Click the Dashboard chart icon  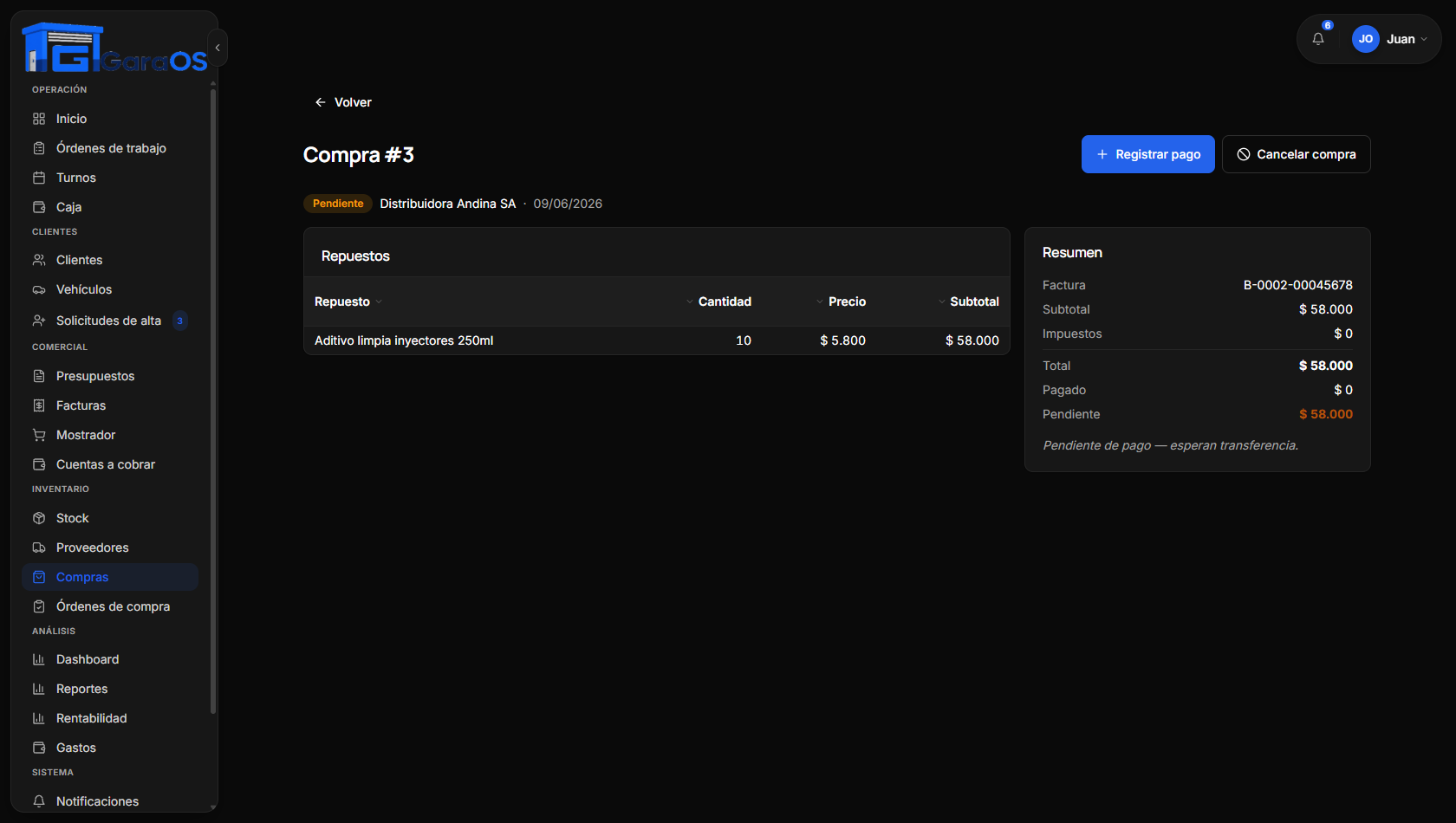(x=39, y=659)
